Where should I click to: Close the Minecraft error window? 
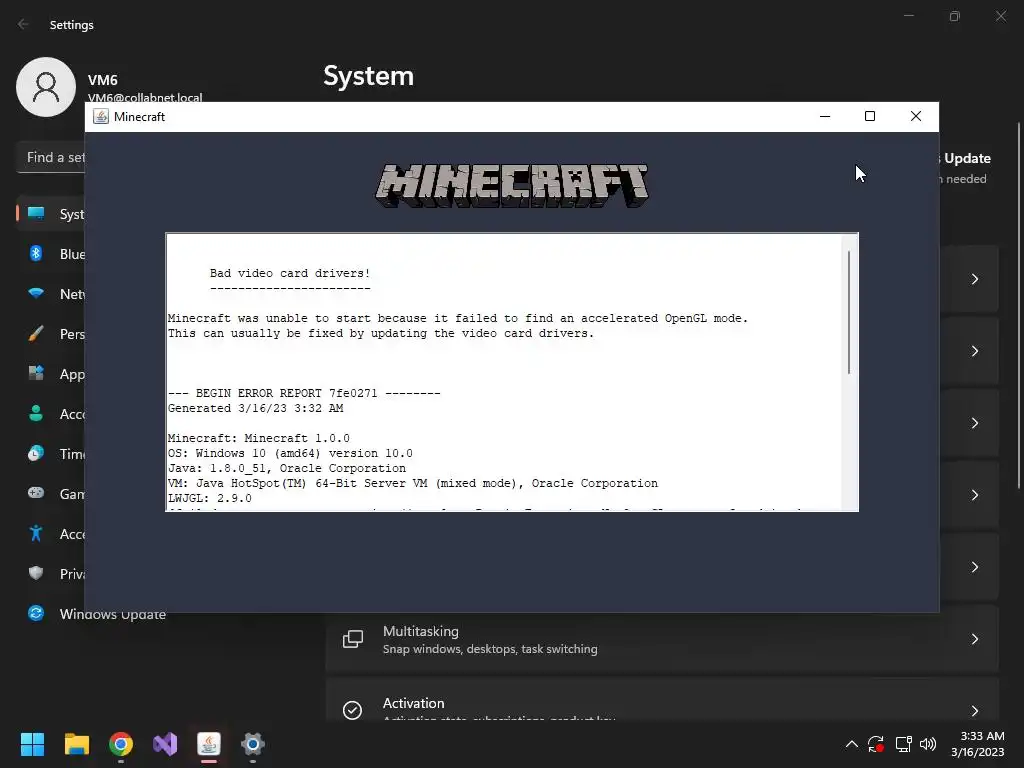coord(916,116)
